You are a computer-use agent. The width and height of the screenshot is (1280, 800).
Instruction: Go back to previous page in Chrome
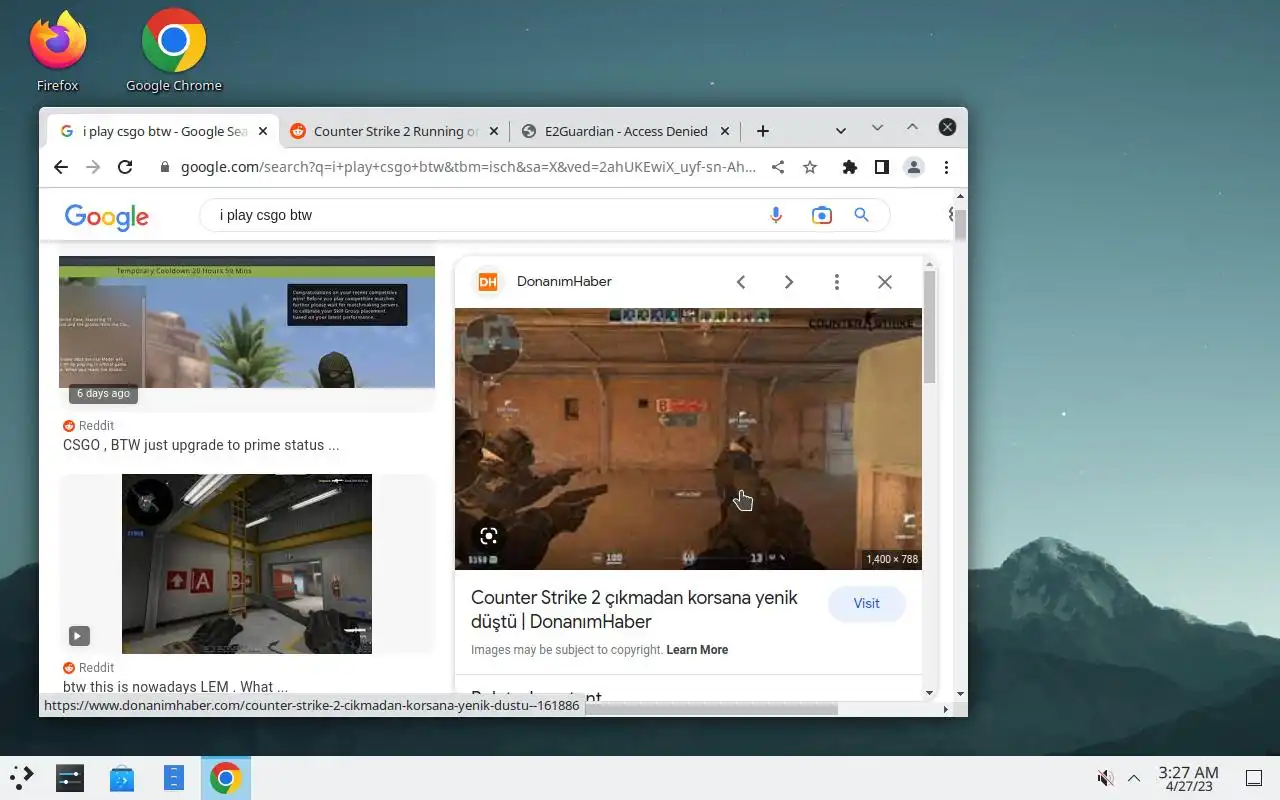coord(61,167)
